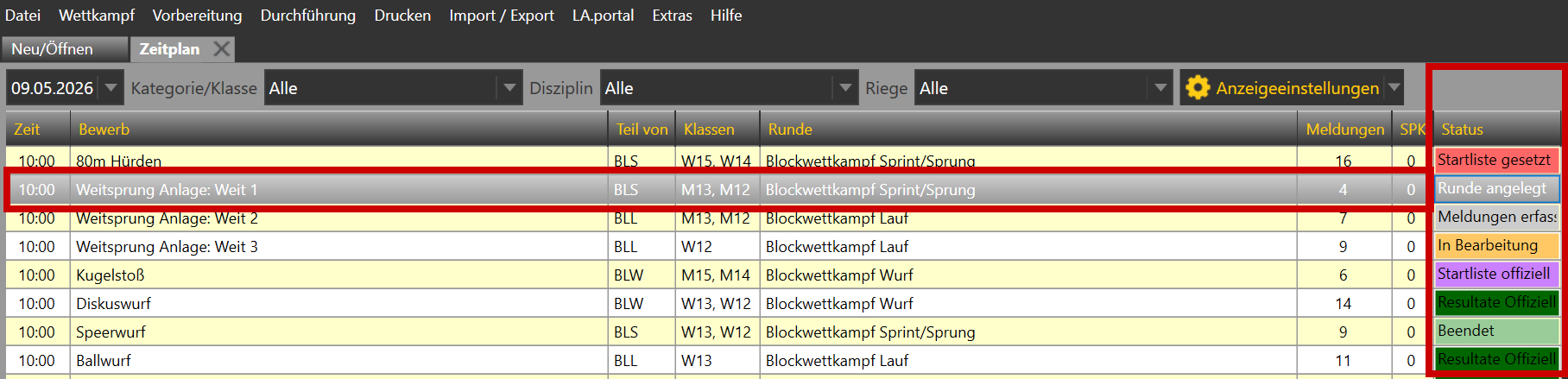Screen dimensions: 1568x379
Task: Sort by the Zeit column header
Action: pyautogui.click(x=37, y=129)
